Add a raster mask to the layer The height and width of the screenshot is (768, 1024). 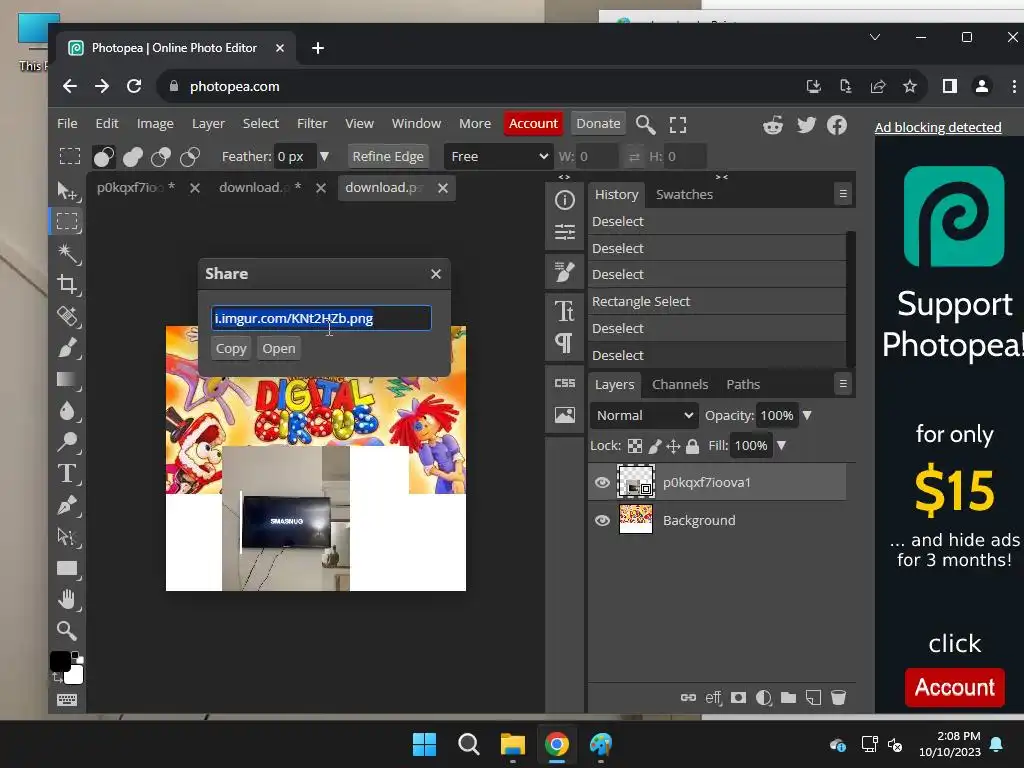coord(739,697)
